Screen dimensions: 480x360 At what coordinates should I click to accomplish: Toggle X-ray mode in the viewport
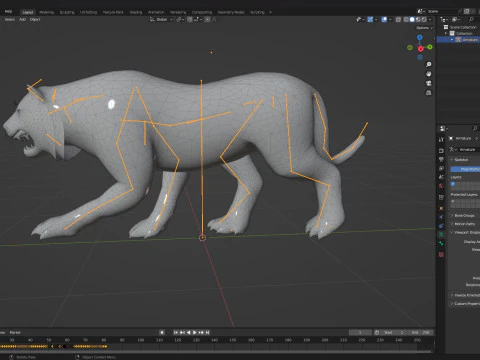398,19
